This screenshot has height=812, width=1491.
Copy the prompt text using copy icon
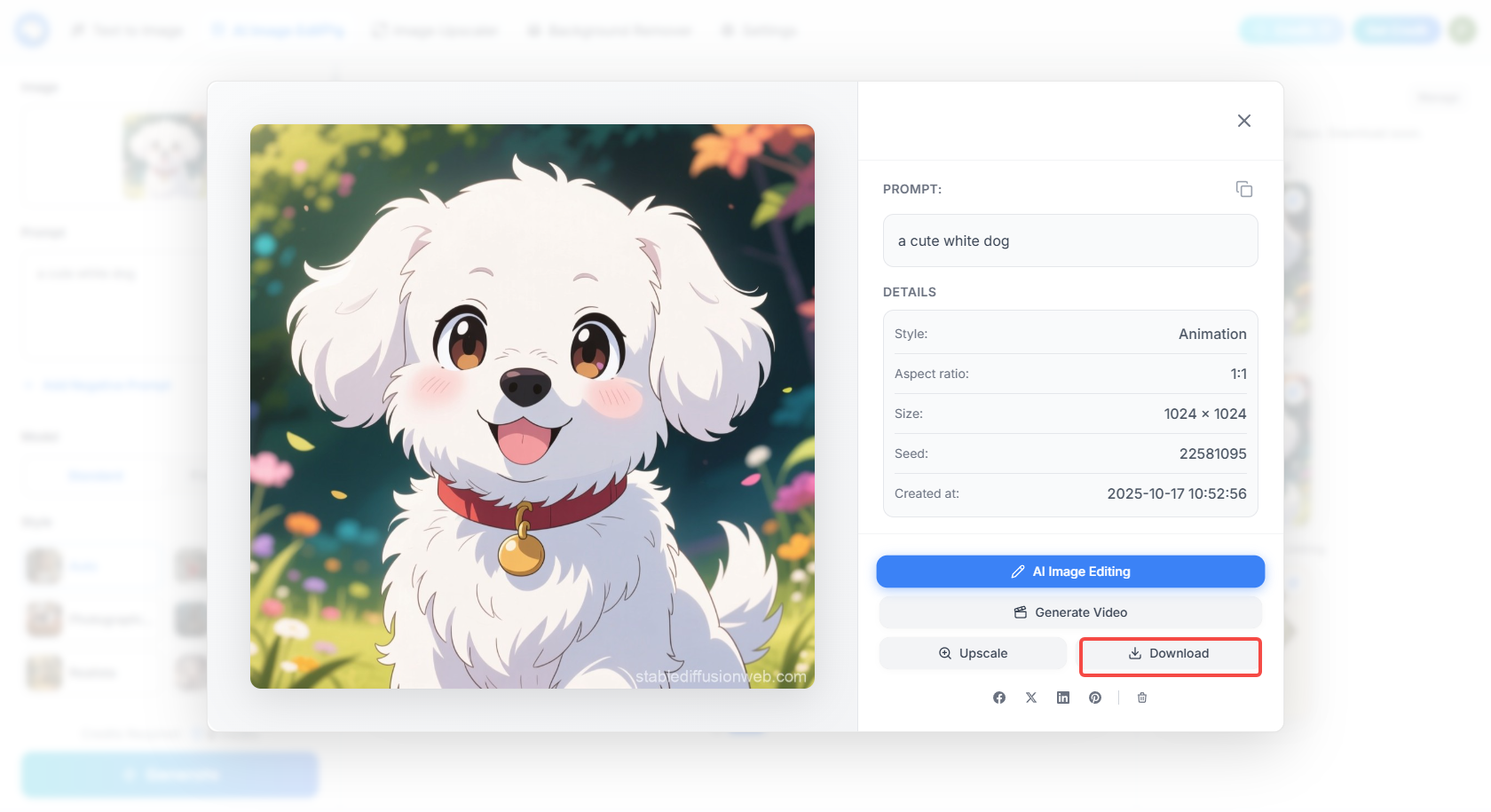[x=1243, y=188]
